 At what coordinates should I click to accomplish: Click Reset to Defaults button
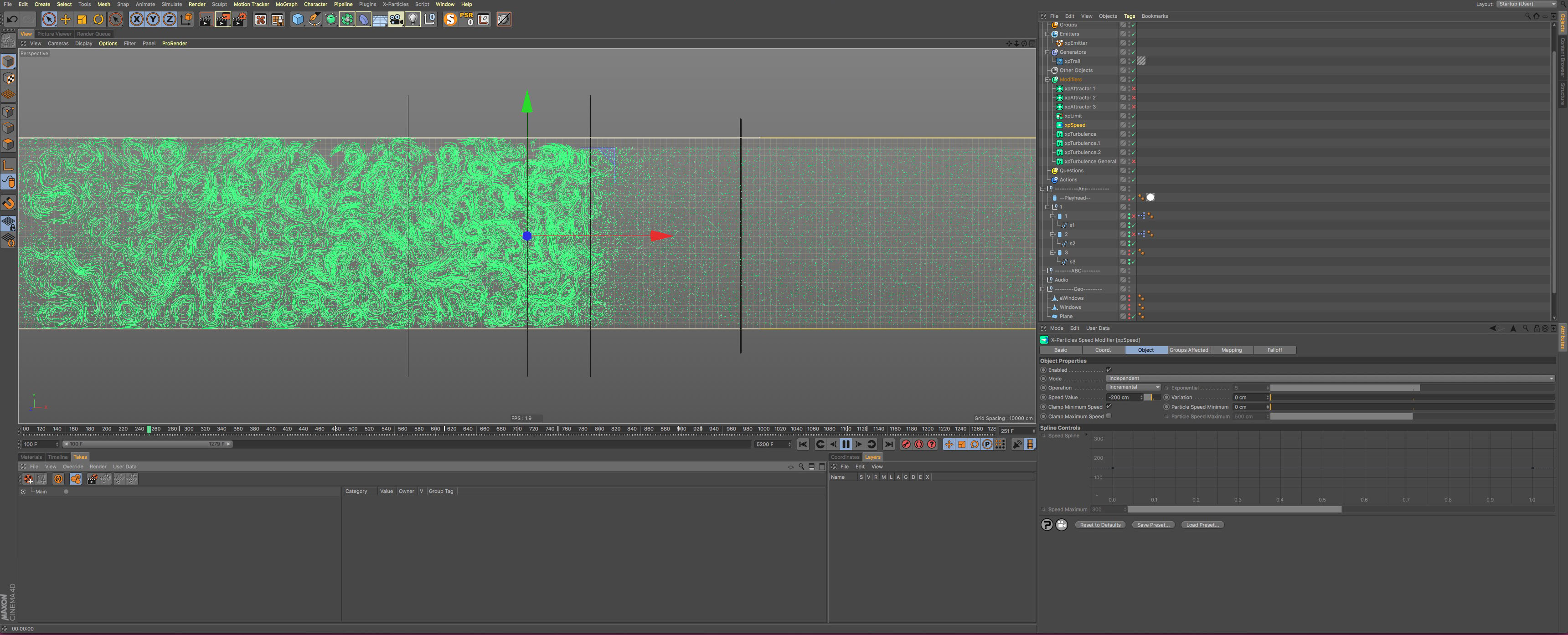[1099, 525]
